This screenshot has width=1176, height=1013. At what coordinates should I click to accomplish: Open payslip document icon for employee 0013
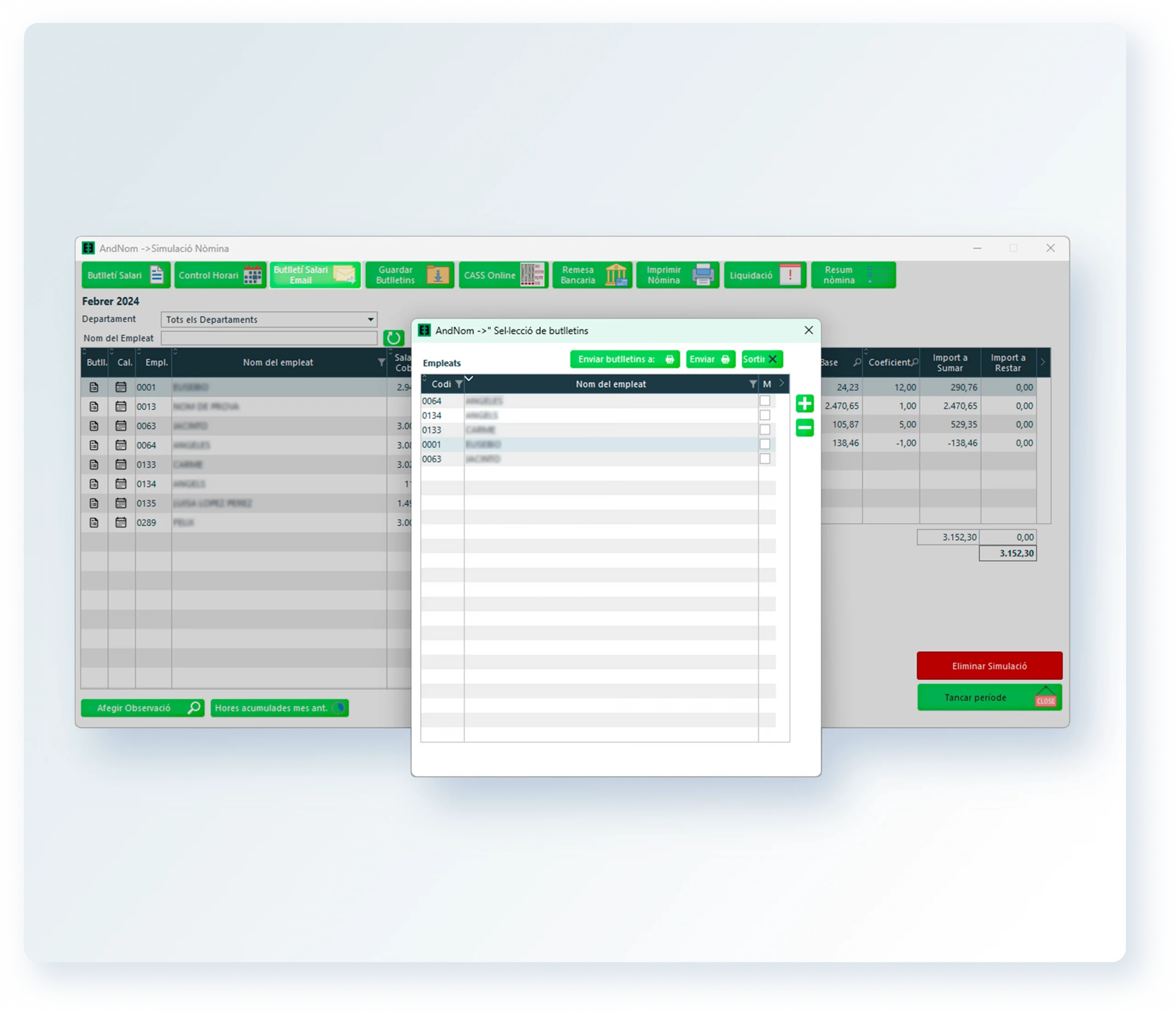tap(94, 406)
